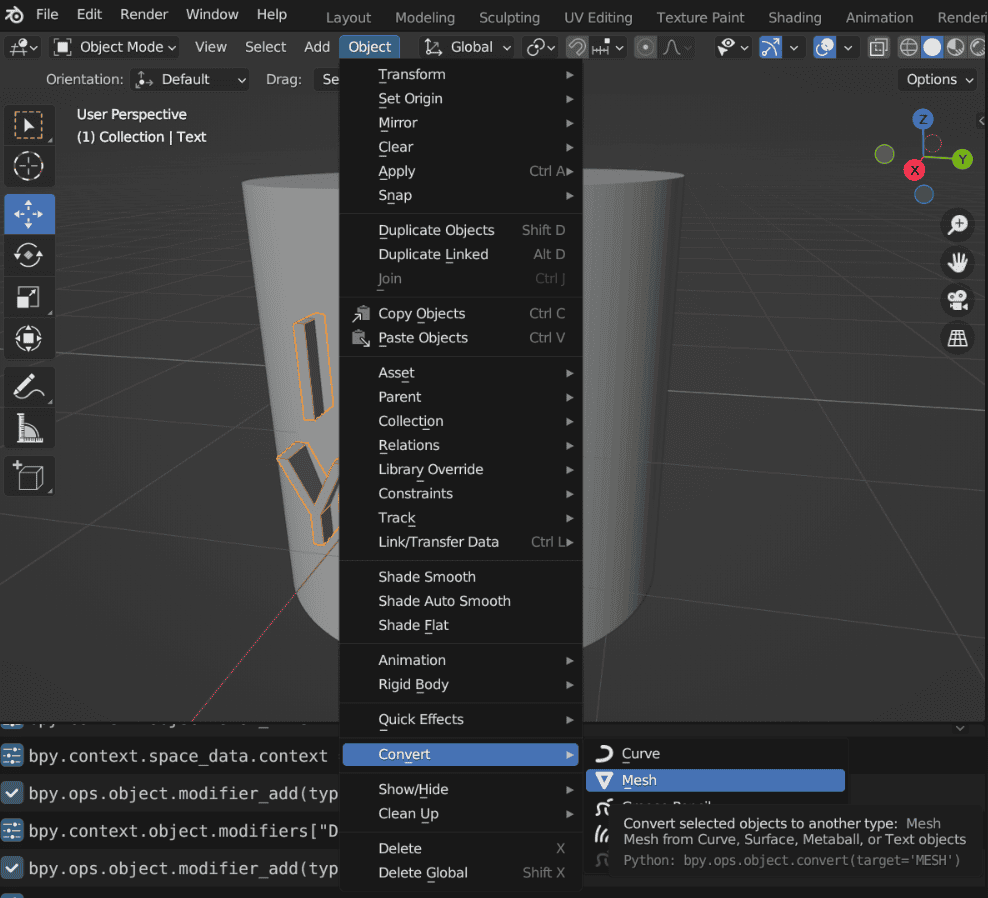988x898 pixels.
Task: Open Object Mode dropdown
Action: 115,47
